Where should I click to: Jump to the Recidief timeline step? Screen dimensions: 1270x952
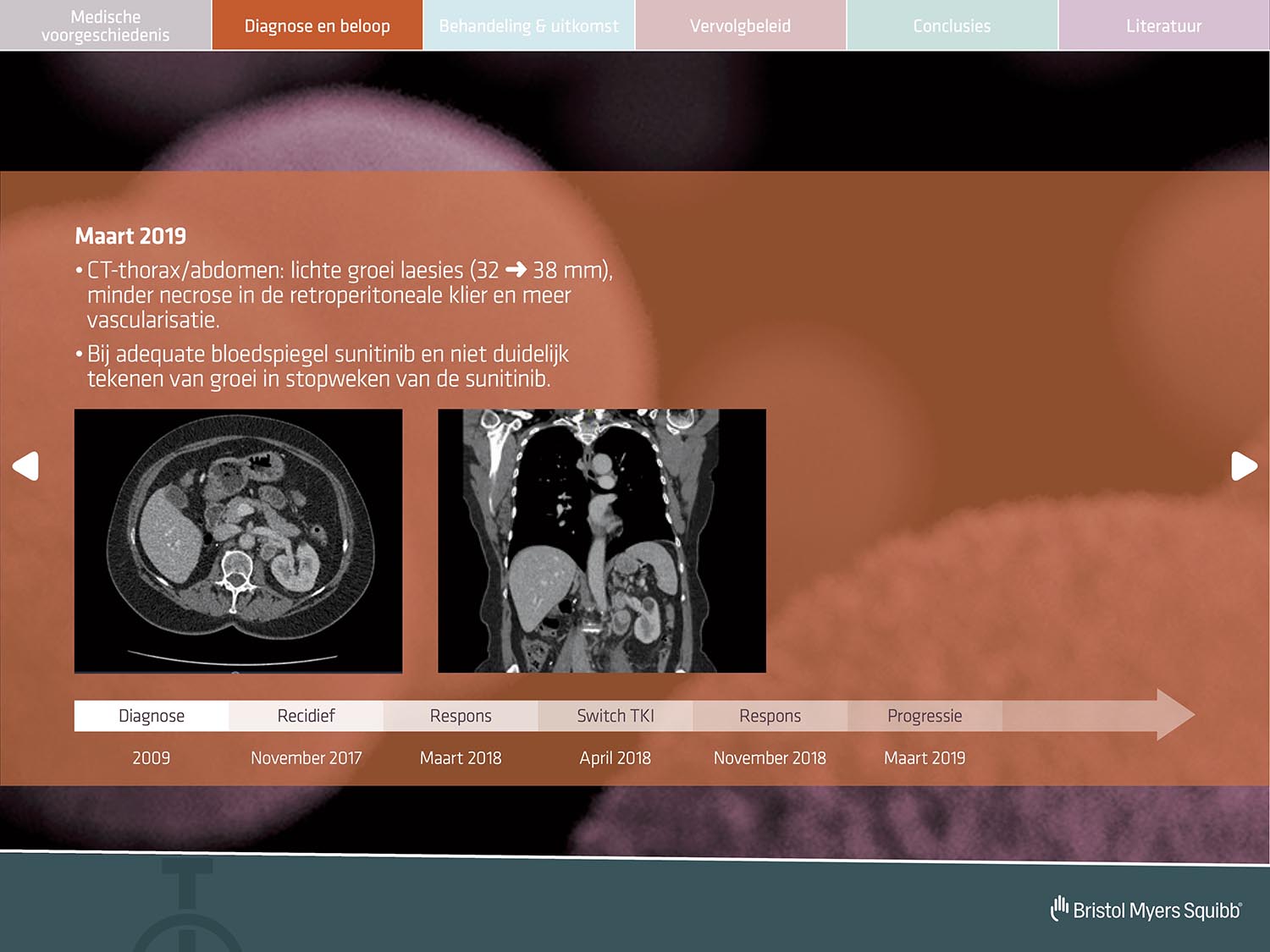[x=306, y=716]
